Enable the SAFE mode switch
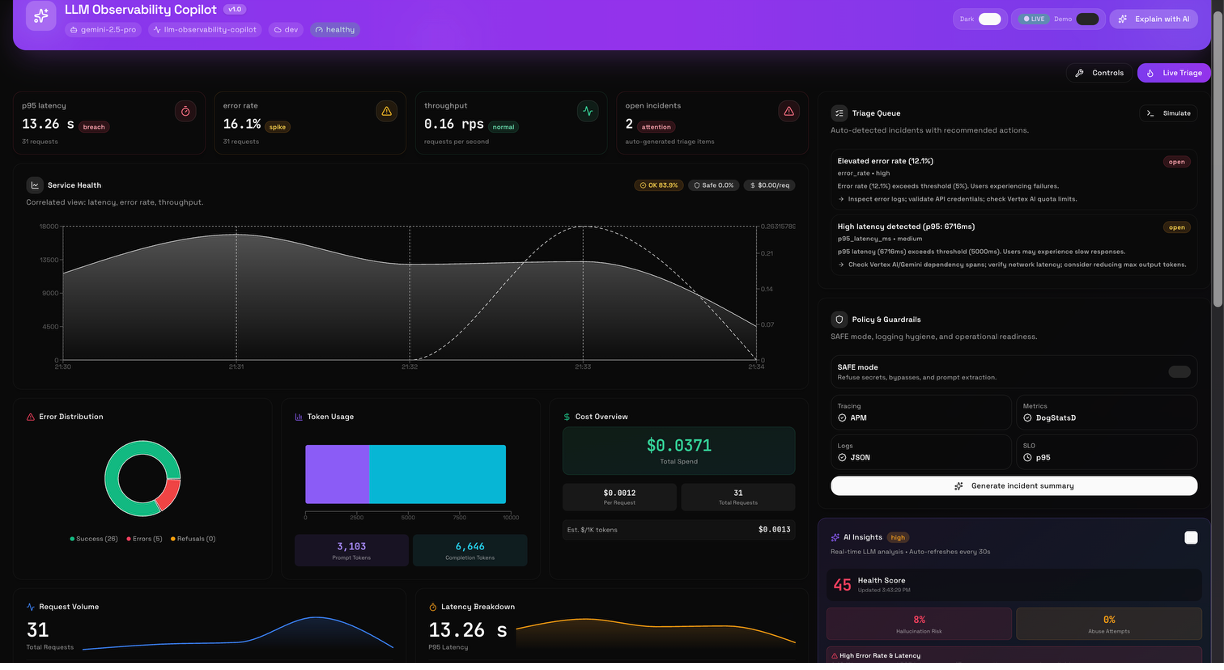Image resolution: width=1224 pixels, height=670 pixels. 1180,371
